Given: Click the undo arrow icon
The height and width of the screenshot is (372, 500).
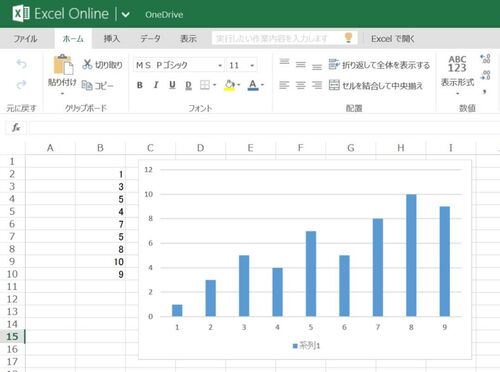Looking at the screenshot, I should 22,64.
